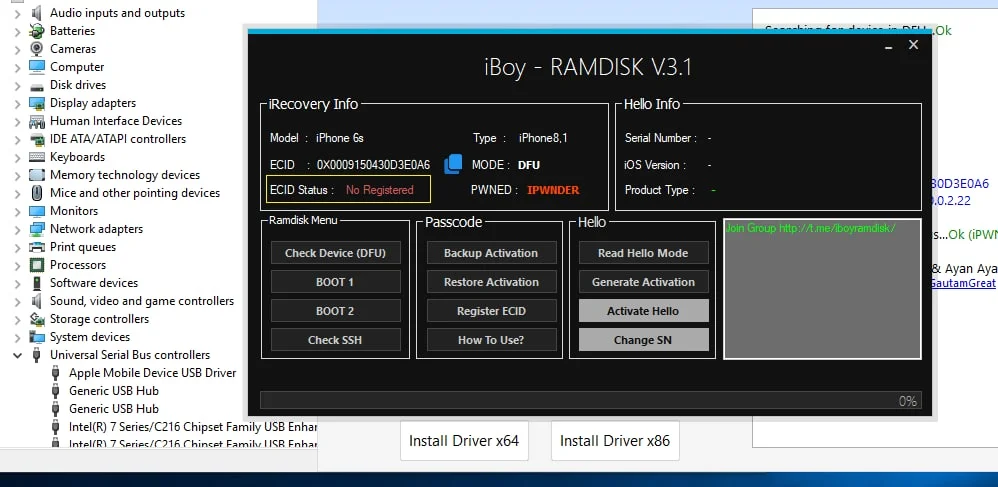Click the BOOT 2 button
The image size is (998, 487).
point(335,311)
